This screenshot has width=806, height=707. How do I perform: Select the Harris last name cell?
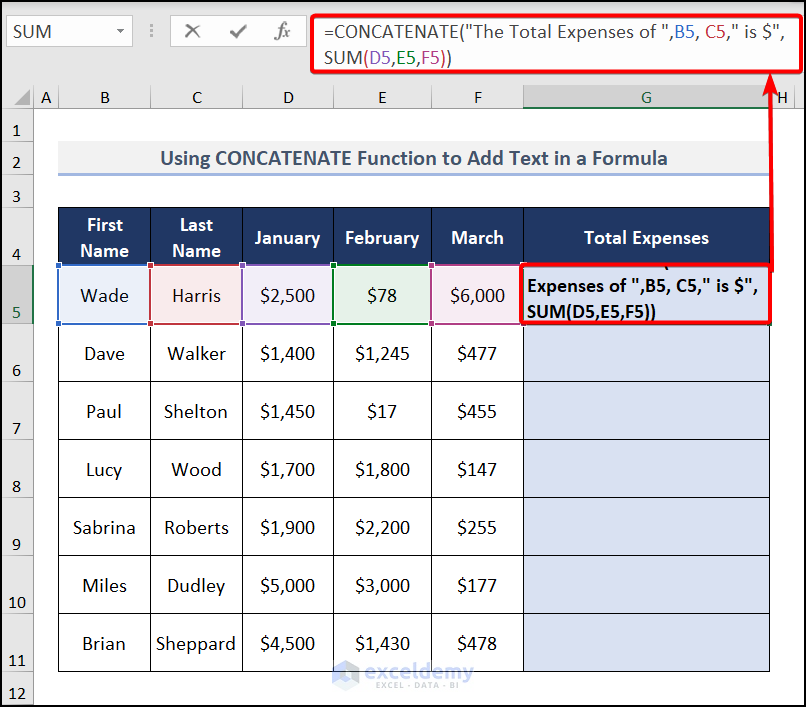[196, 296]
